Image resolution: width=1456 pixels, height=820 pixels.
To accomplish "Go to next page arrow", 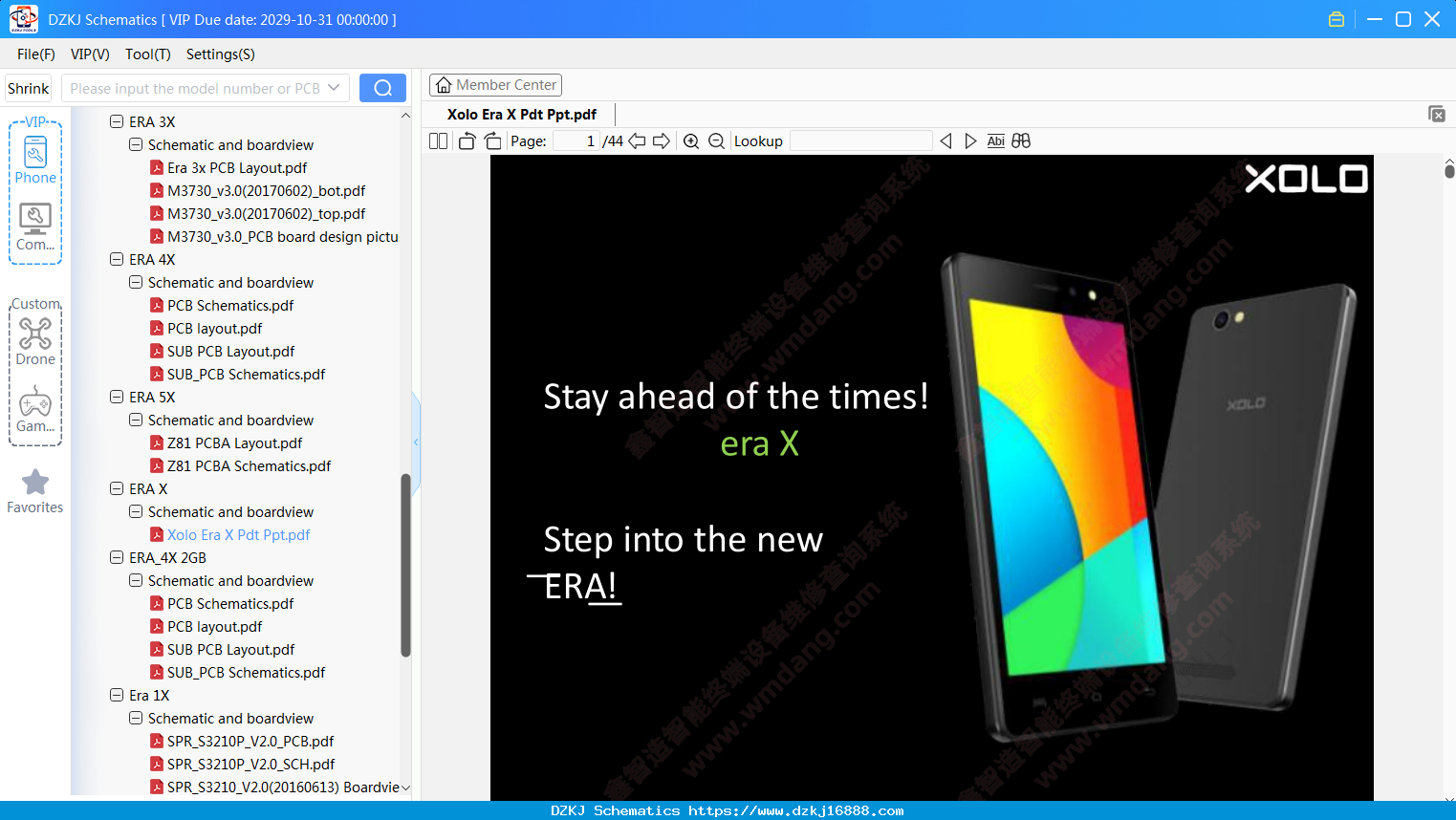I will 662,141.
